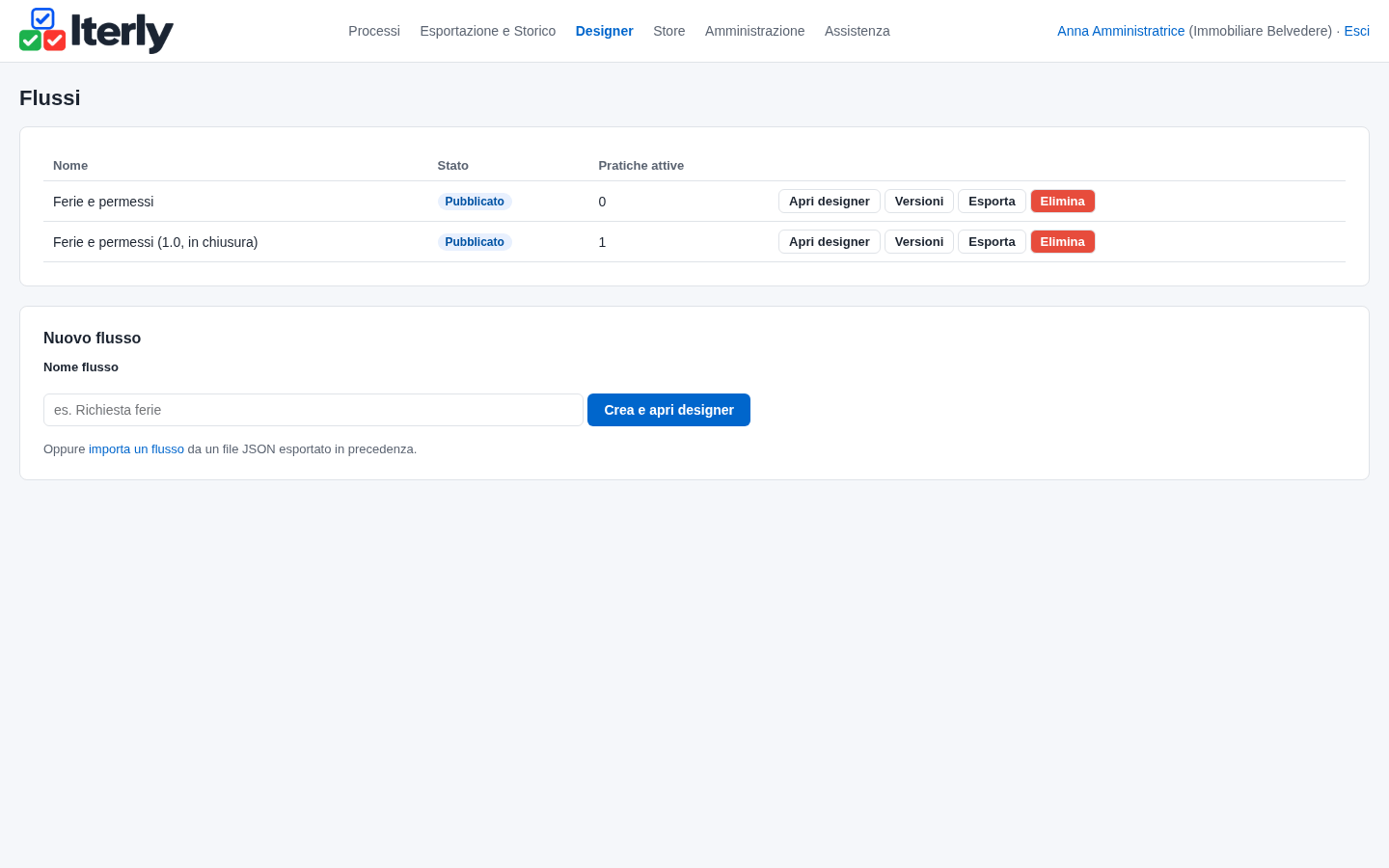
Task: Follow the importa un flusso link
Action: 136,449
